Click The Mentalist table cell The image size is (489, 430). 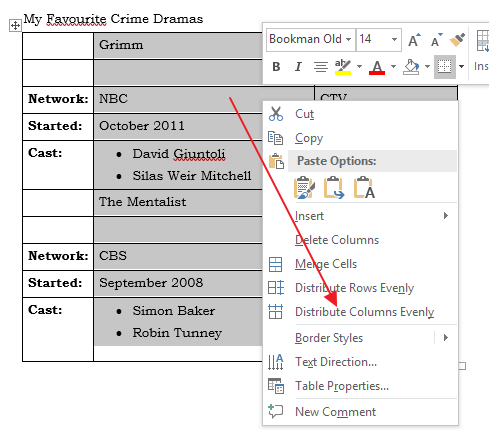[x=178, y=202]
